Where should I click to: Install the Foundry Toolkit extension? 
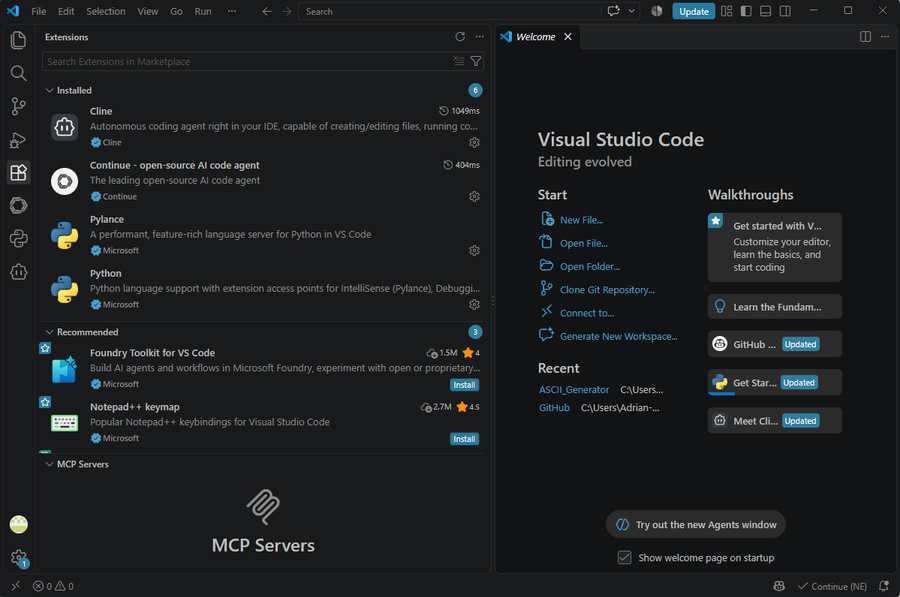click(x=464, y=385)
